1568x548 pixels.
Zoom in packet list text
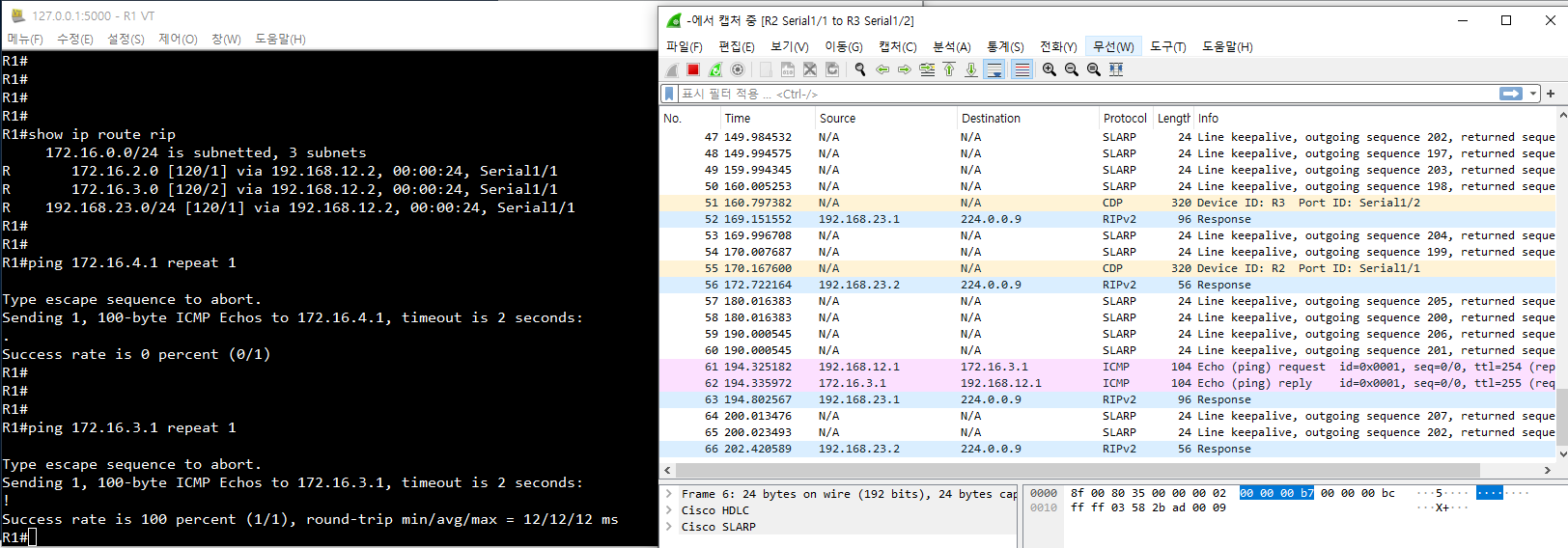coord(1050,69)
